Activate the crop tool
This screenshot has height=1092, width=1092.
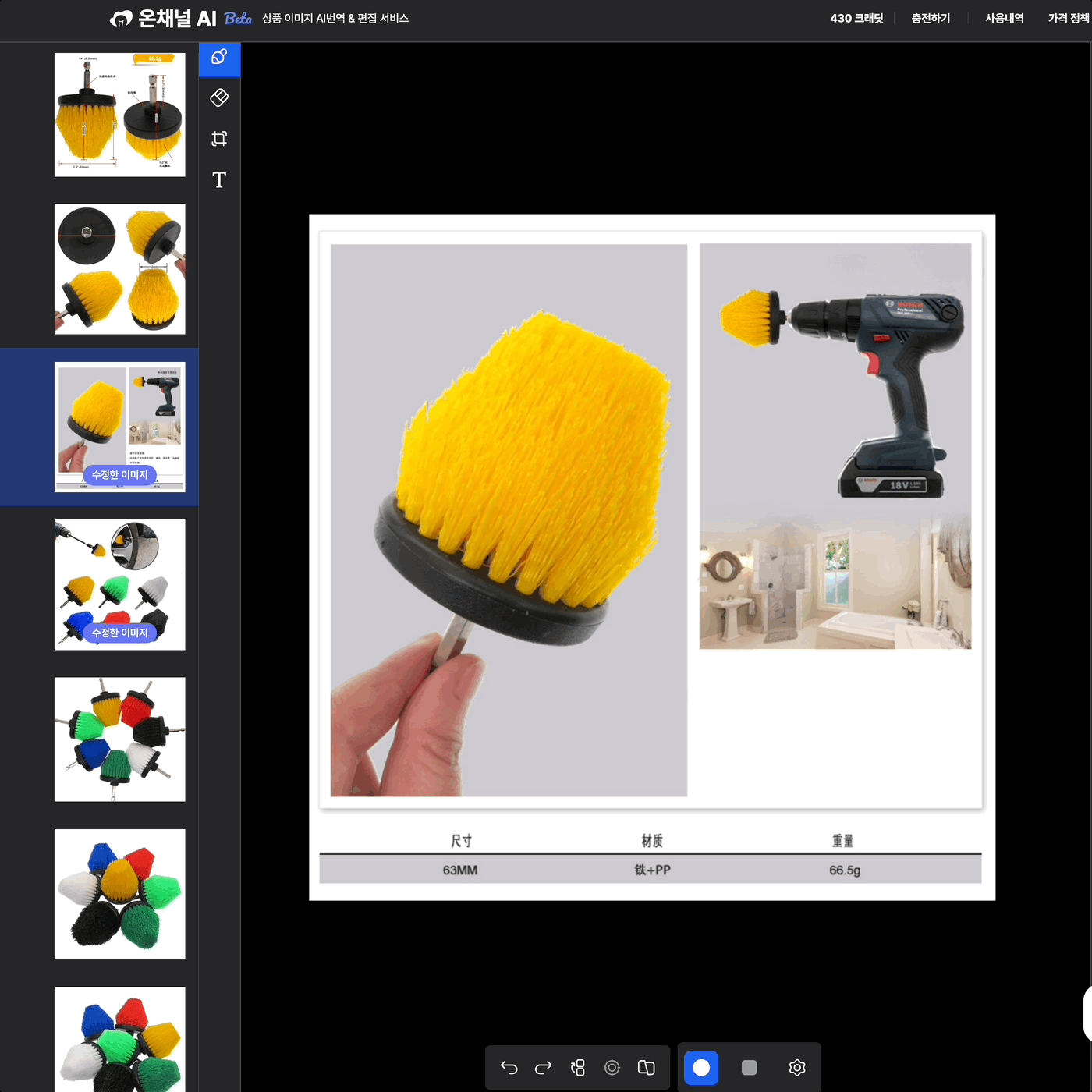219,139
